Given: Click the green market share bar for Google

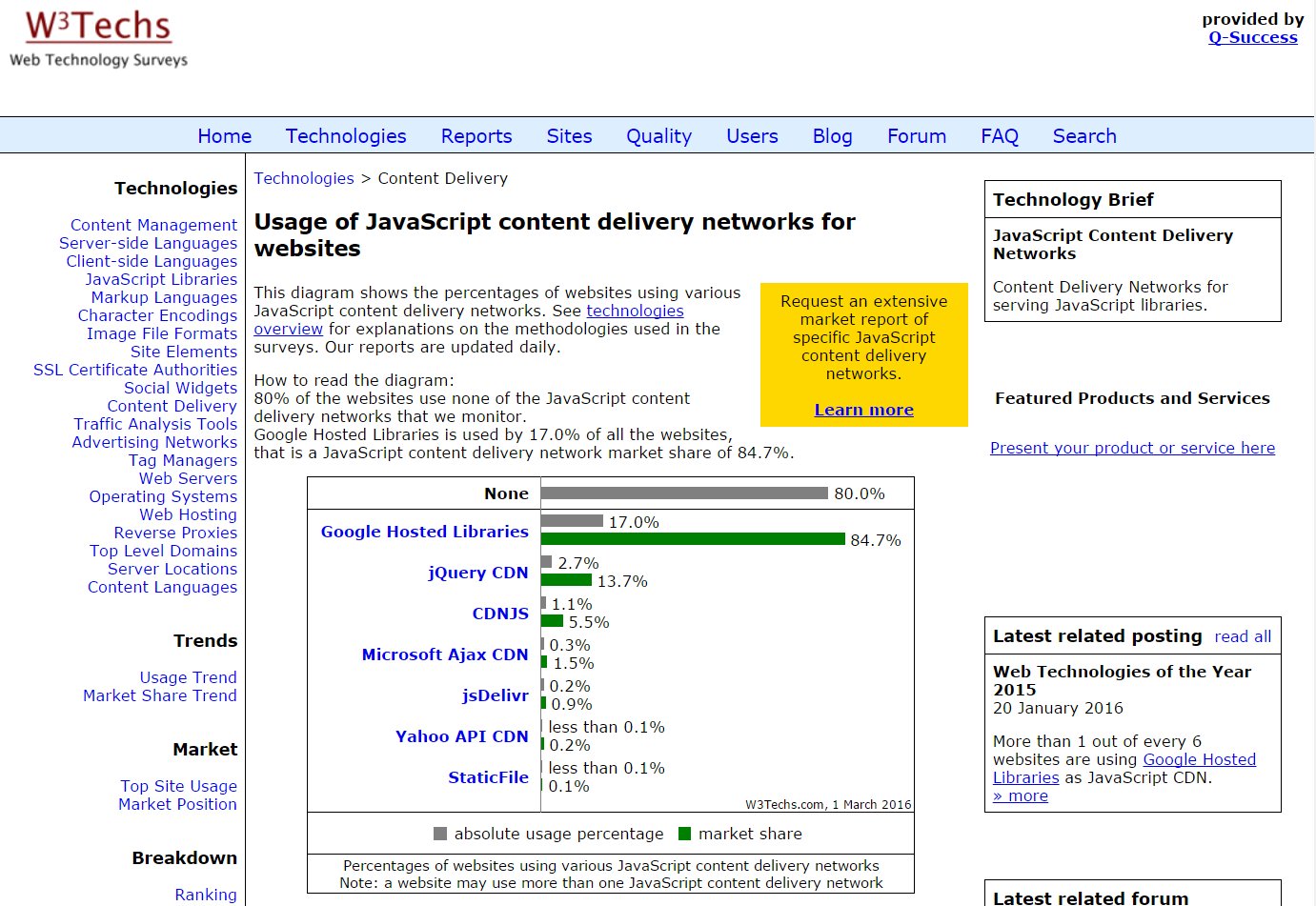Looking at the screenshot, I should pos(693,539).
